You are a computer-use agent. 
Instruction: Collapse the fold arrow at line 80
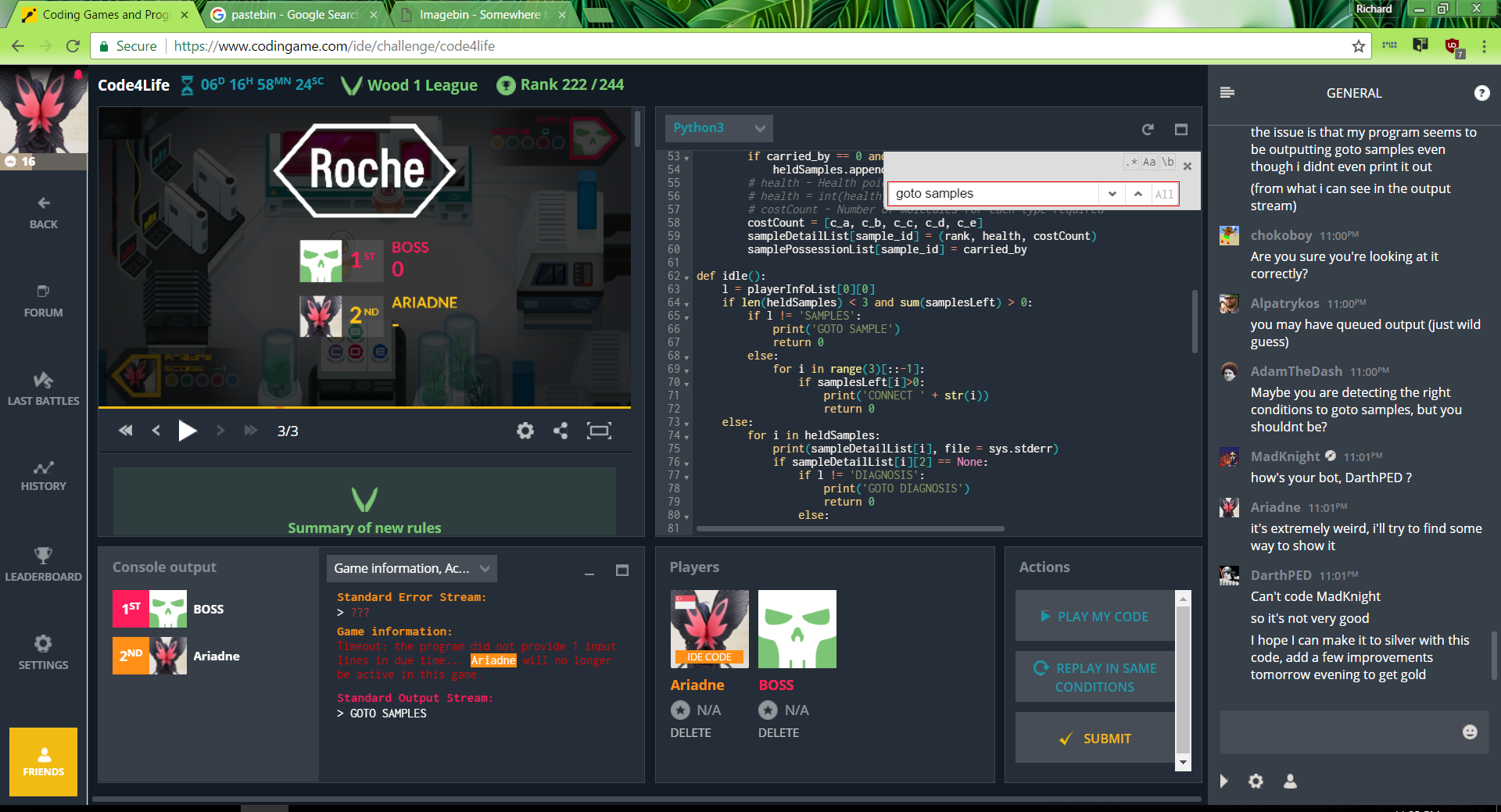[687, 516]
